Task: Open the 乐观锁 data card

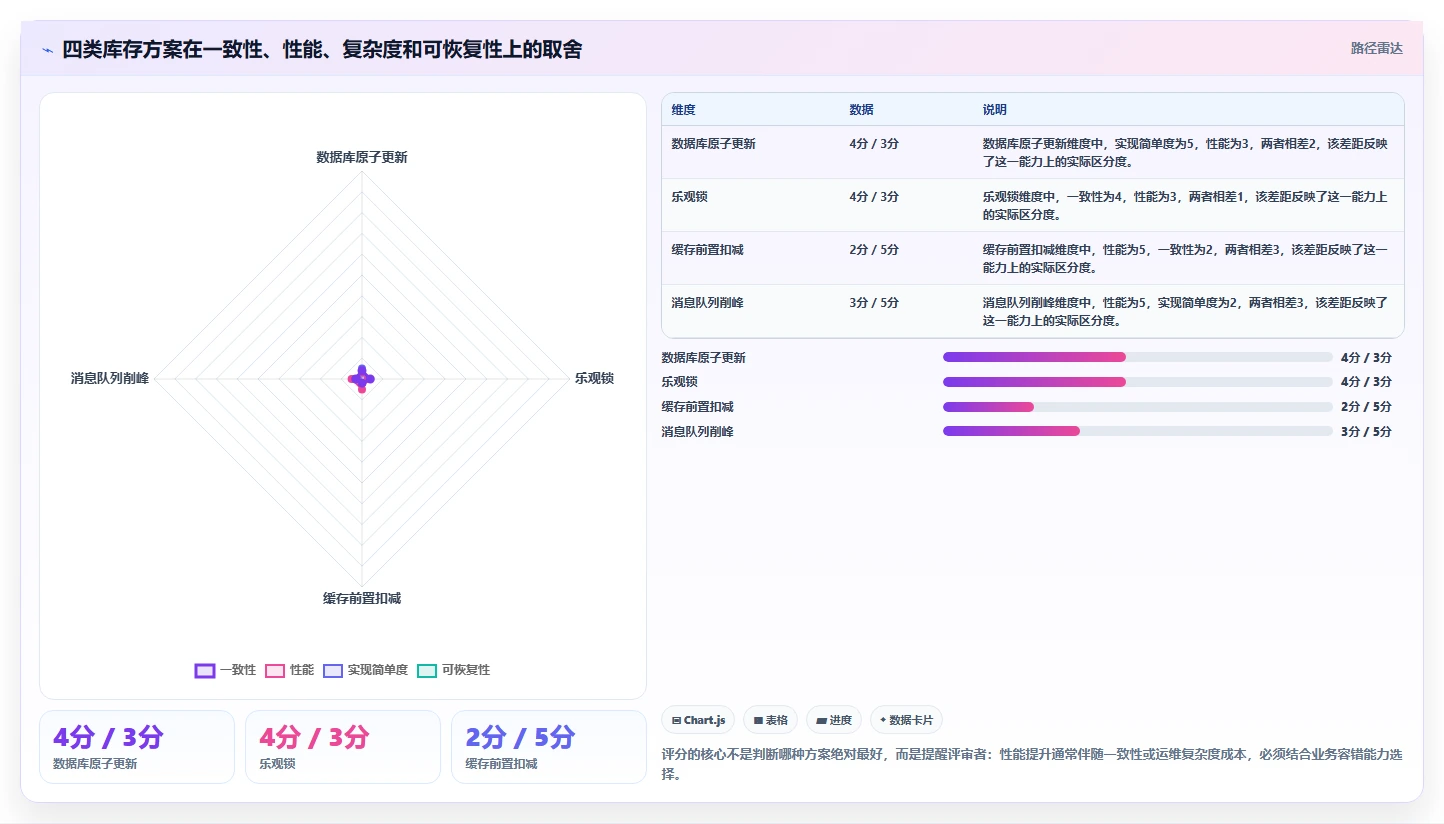Action: tap(343, 747)
